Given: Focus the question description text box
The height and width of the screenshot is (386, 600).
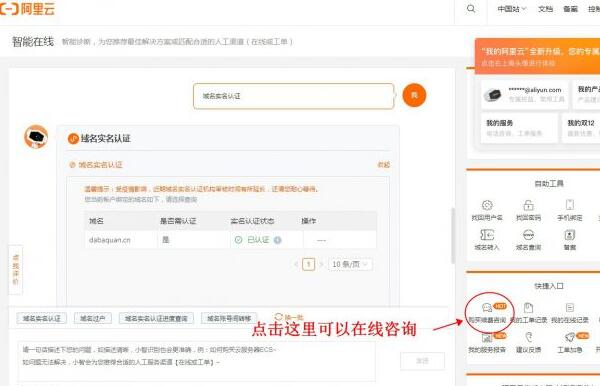Looking at the screenshot, I should tap(196, 360).
